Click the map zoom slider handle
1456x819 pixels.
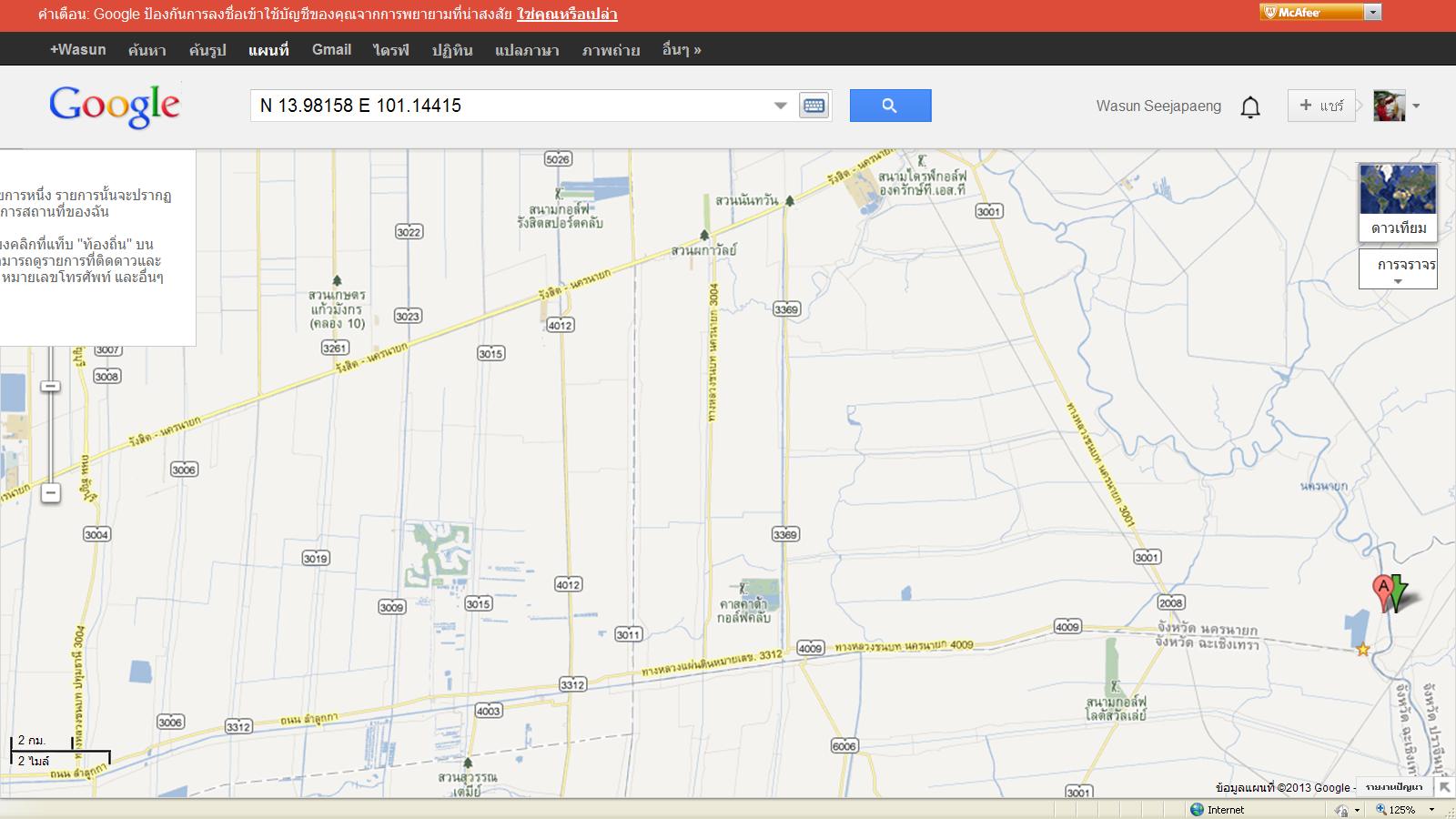pos(51,387)
